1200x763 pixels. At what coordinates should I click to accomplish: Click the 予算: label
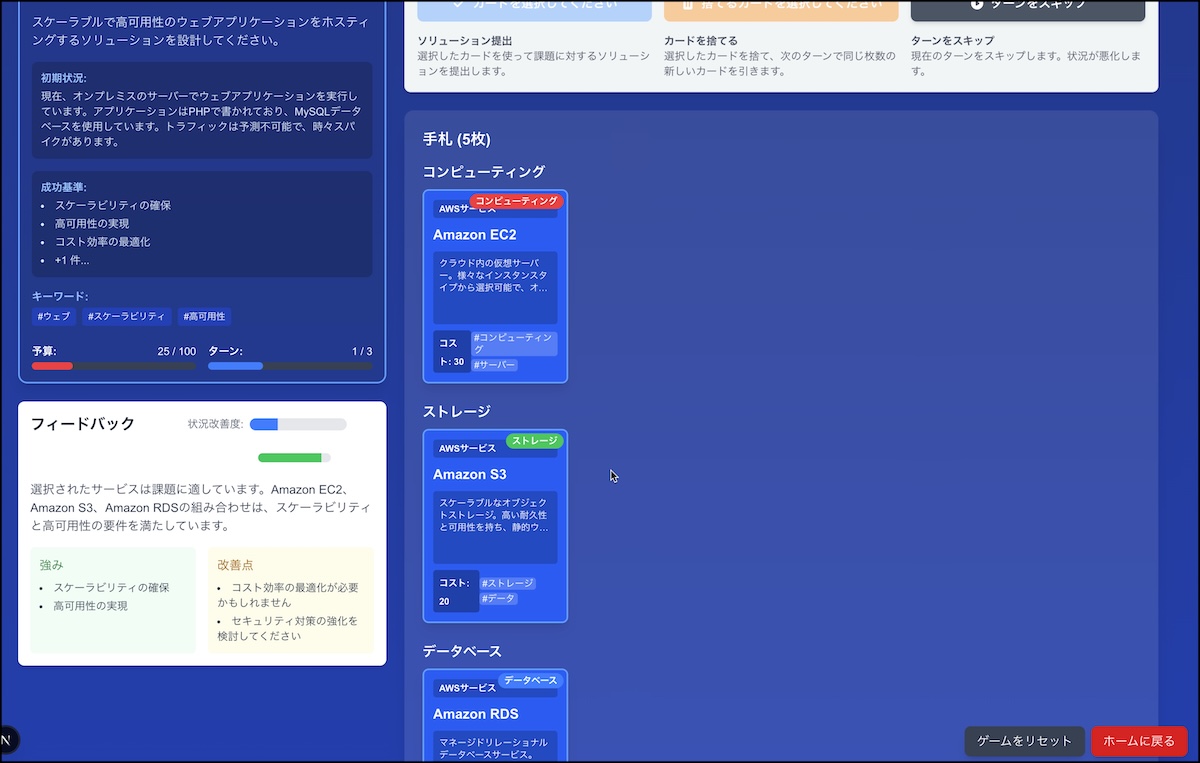pos(44,351)
